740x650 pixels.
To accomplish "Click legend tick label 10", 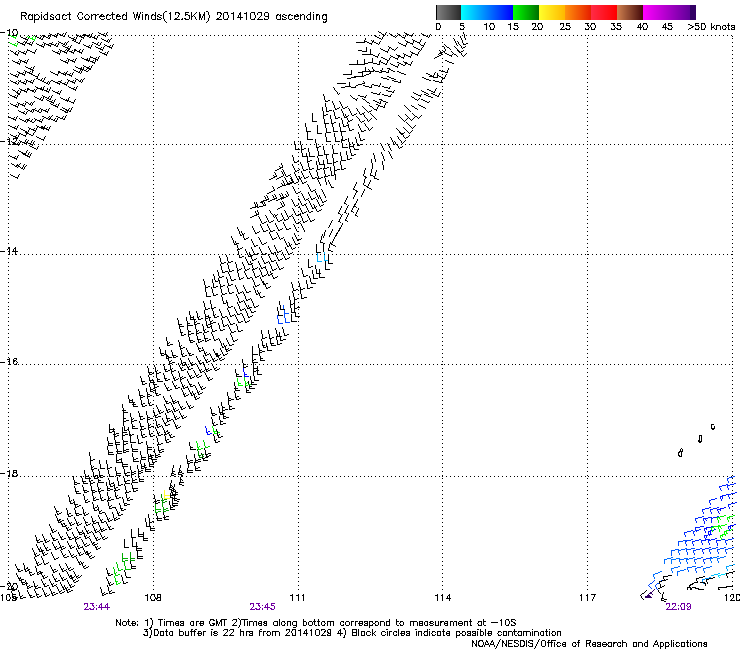I will pyautogui.click(x=489, y=27).
